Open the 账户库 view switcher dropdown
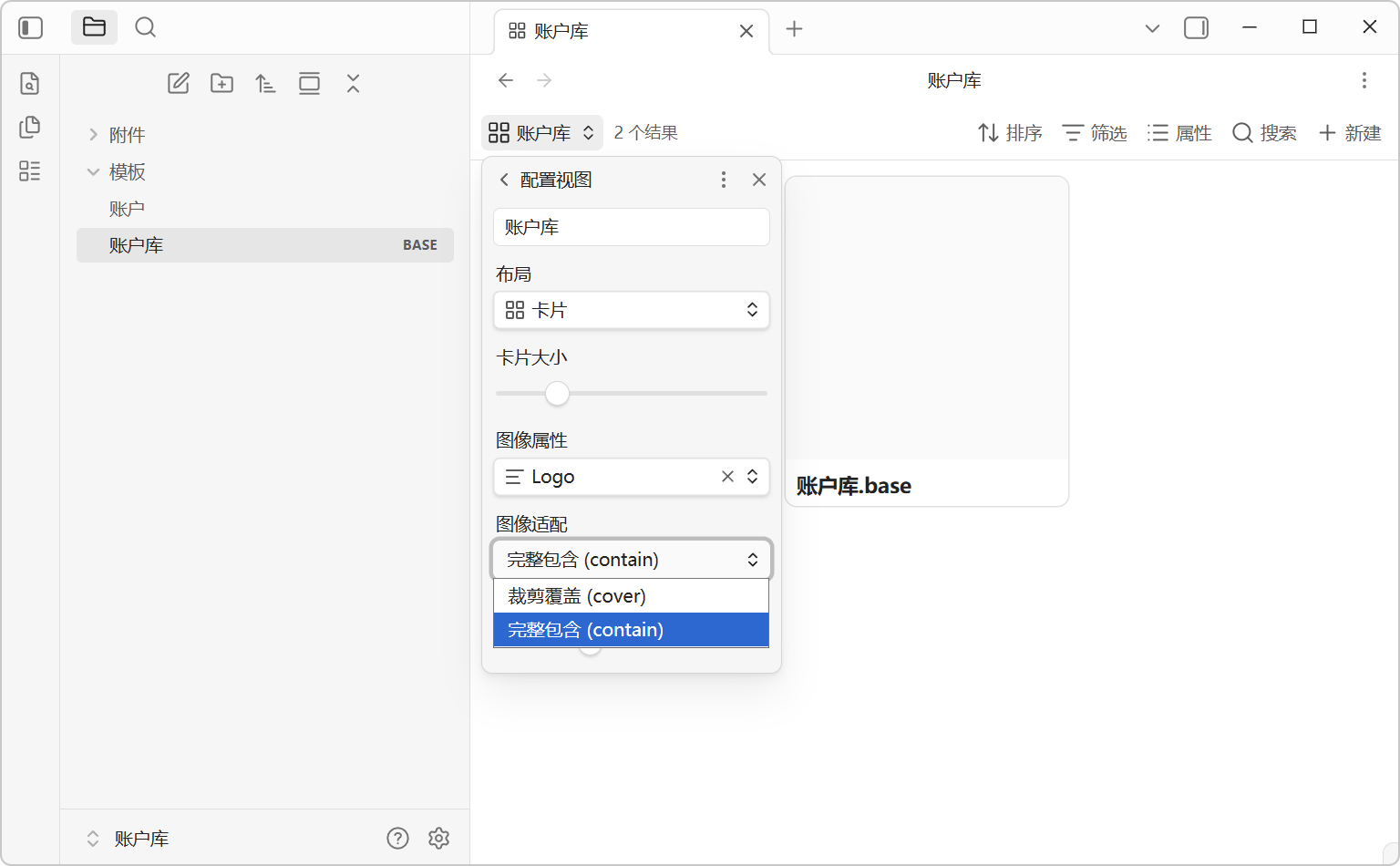Viewport: 1400px width, 866px height. click(x=541, y=133)
